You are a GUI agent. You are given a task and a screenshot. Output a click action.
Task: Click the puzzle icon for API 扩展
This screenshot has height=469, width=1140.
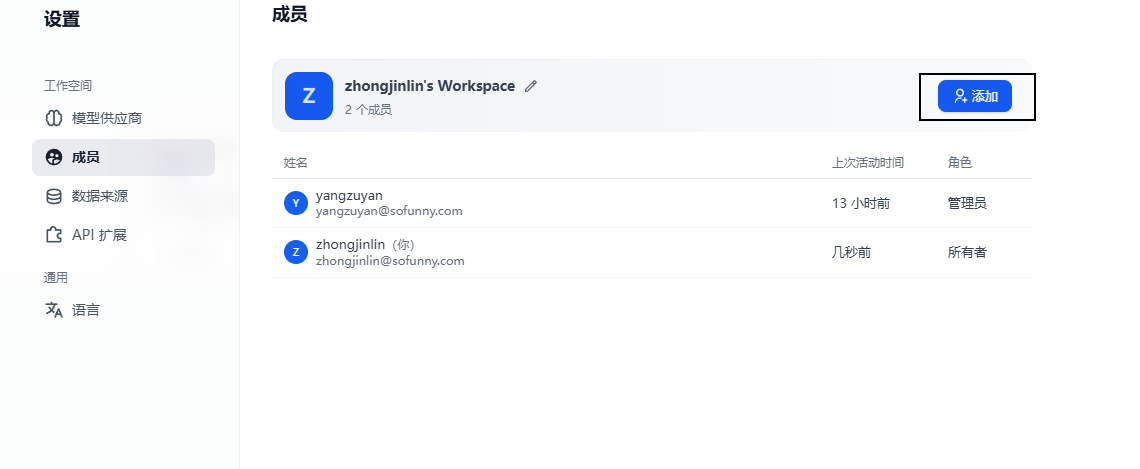(x=54, y=235)
